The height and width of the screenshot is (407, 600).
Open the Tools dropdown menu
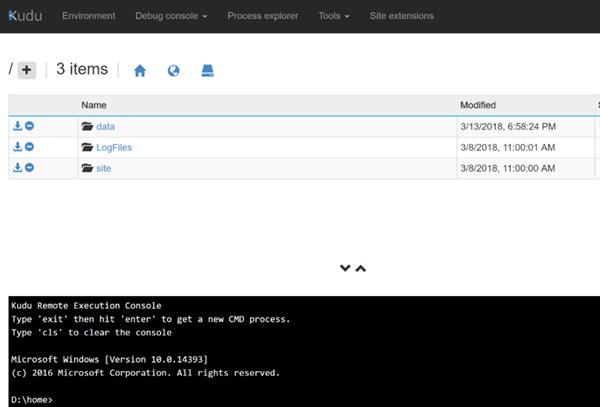tap(333, 16)
